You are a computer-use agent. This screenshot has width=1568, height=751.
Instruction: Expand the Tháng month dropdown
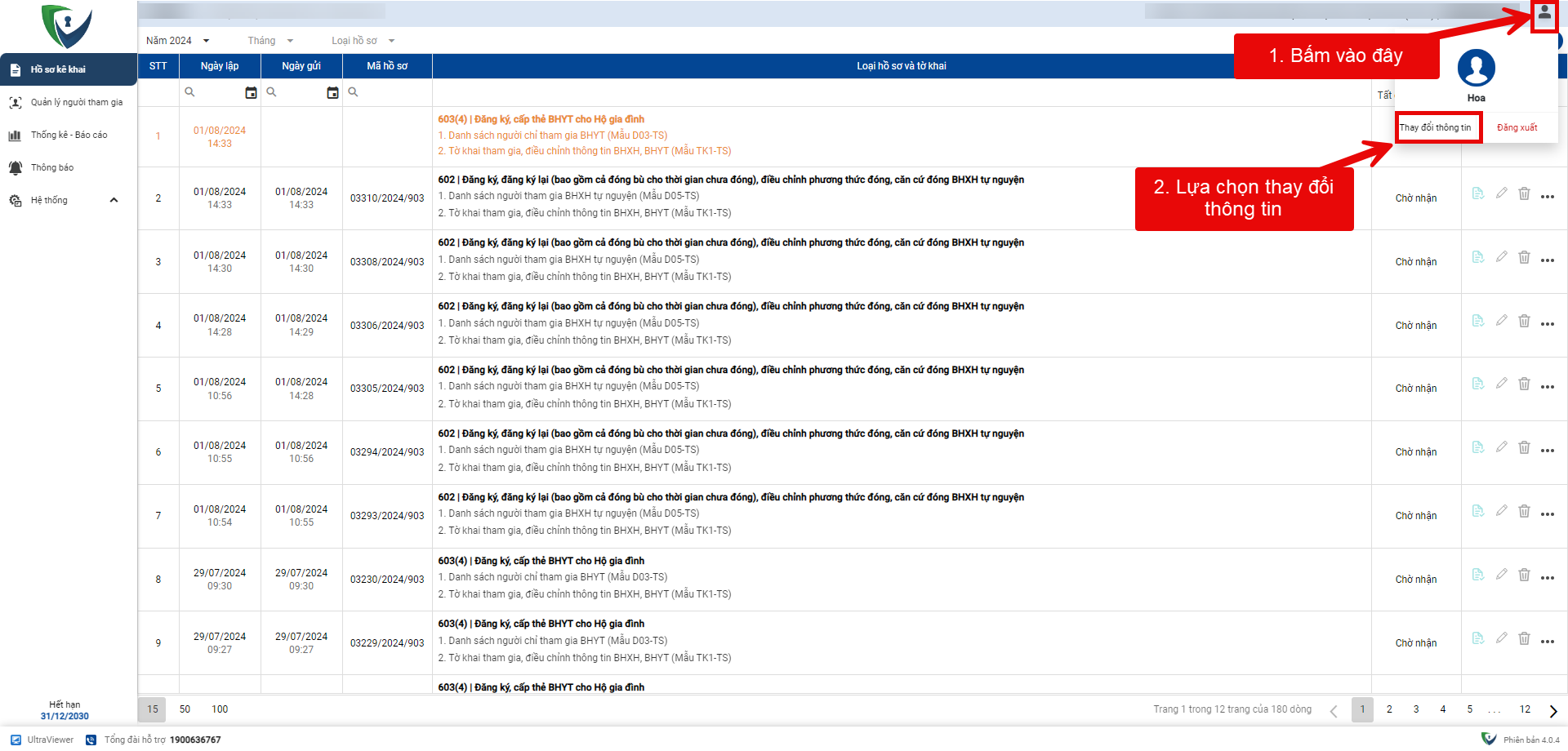point(270,41)
